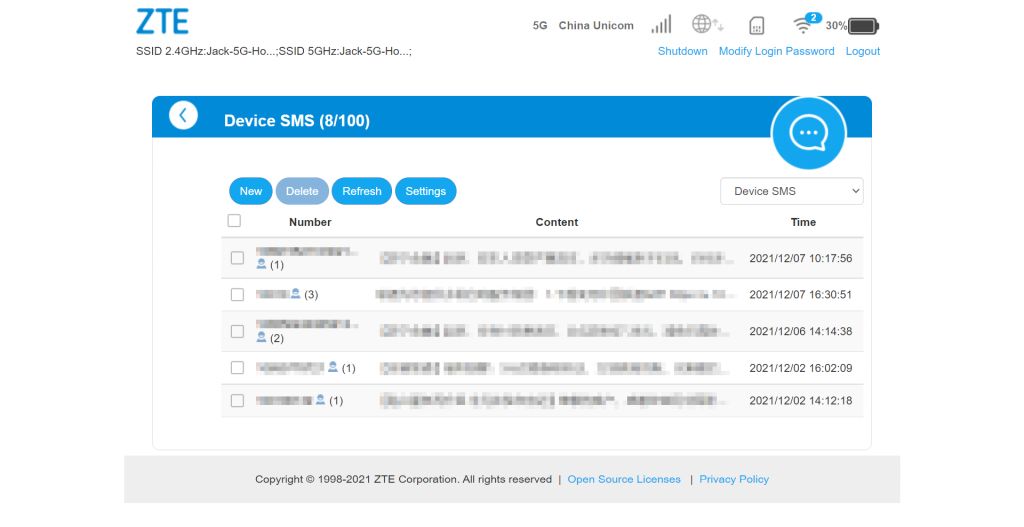
Task: Open the Device SMS dropdown
Action: [791, 191]
